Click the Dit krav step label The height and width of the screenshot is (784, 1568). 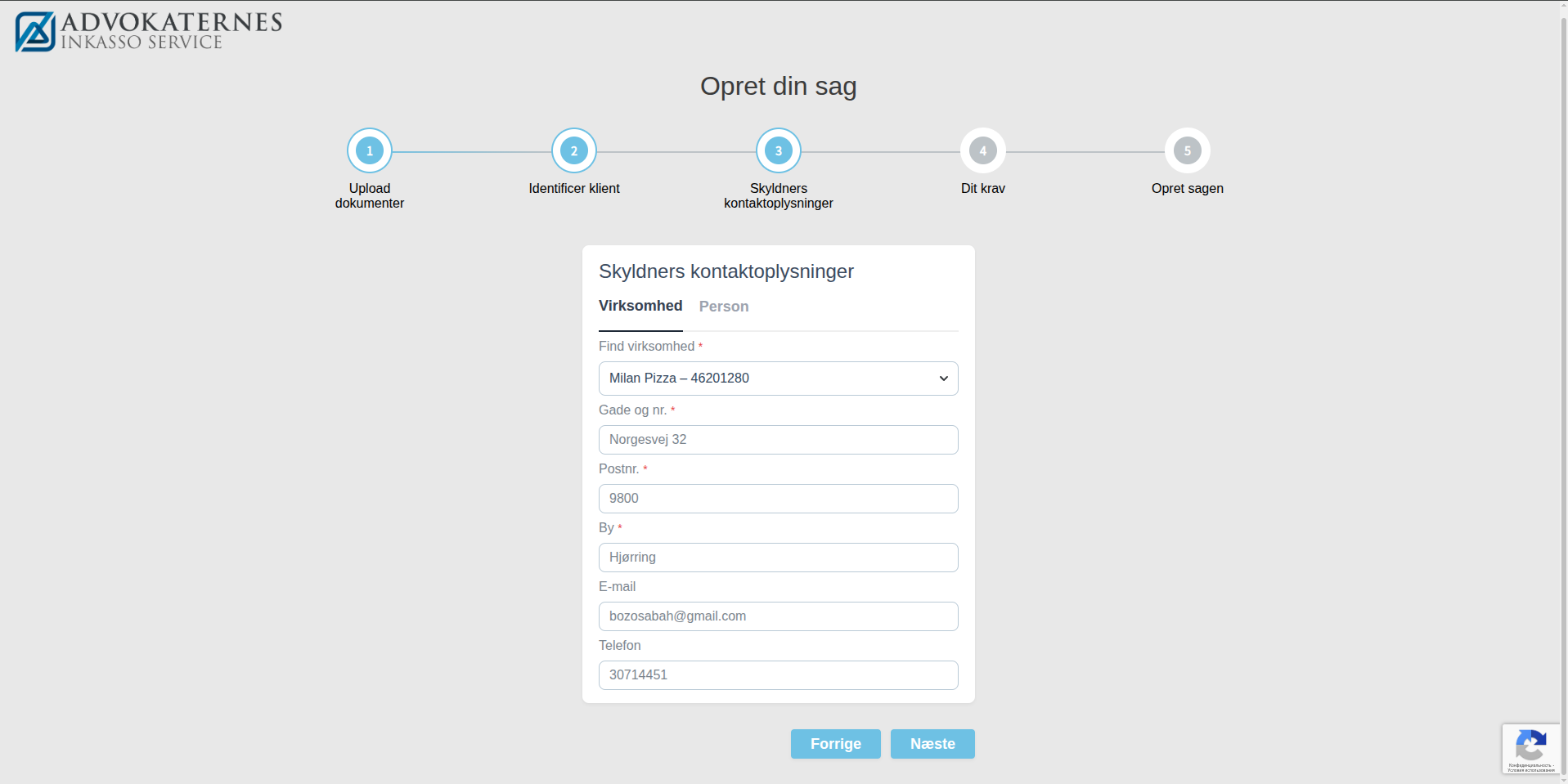pyautogui.click(x=982, y=189)
